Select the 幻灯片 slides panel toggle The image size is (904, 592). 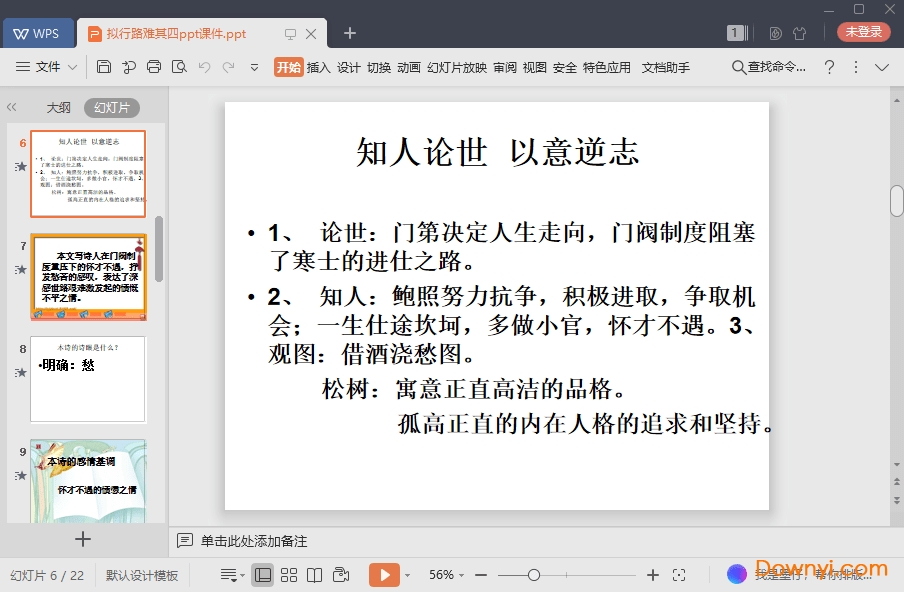[111, 108]
